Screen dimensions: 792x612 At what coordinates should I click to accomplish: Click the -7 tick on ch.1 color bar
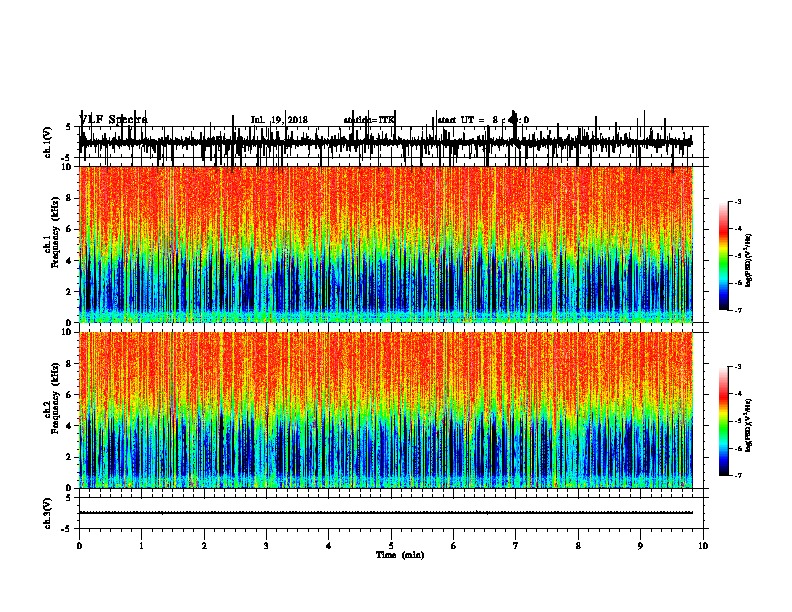point(738,310)
